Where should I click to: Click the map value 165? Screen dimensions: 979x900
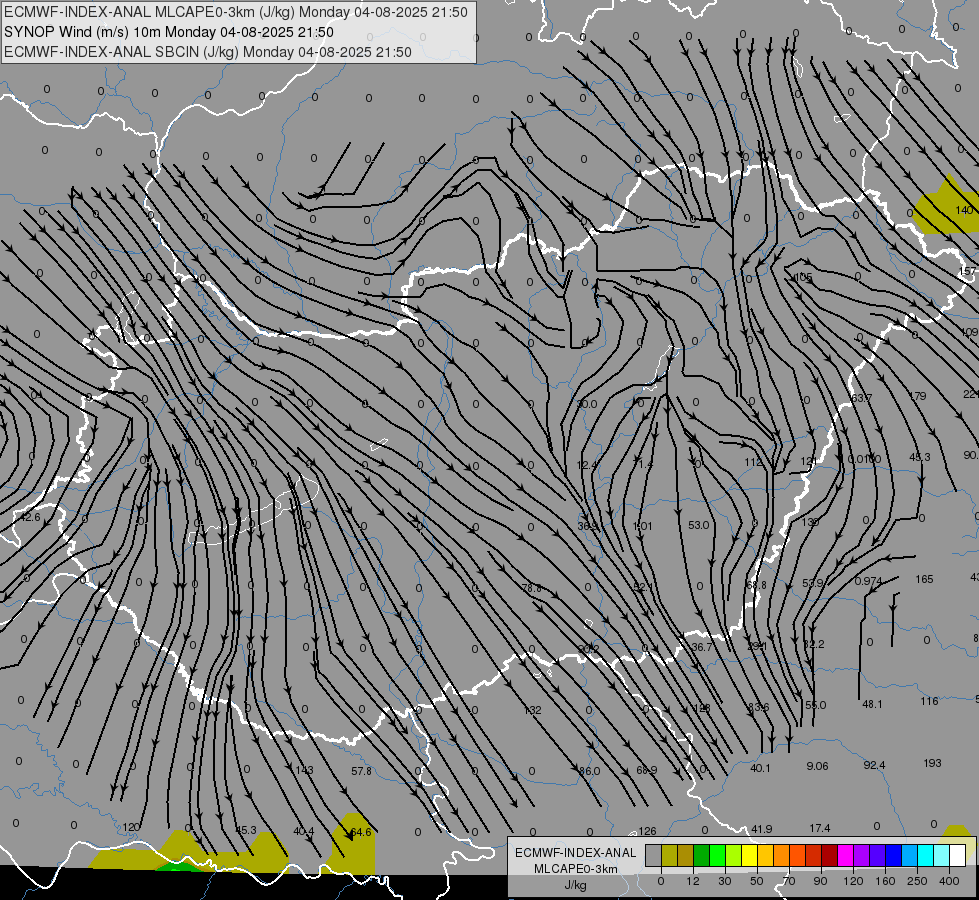coord(924,579)
